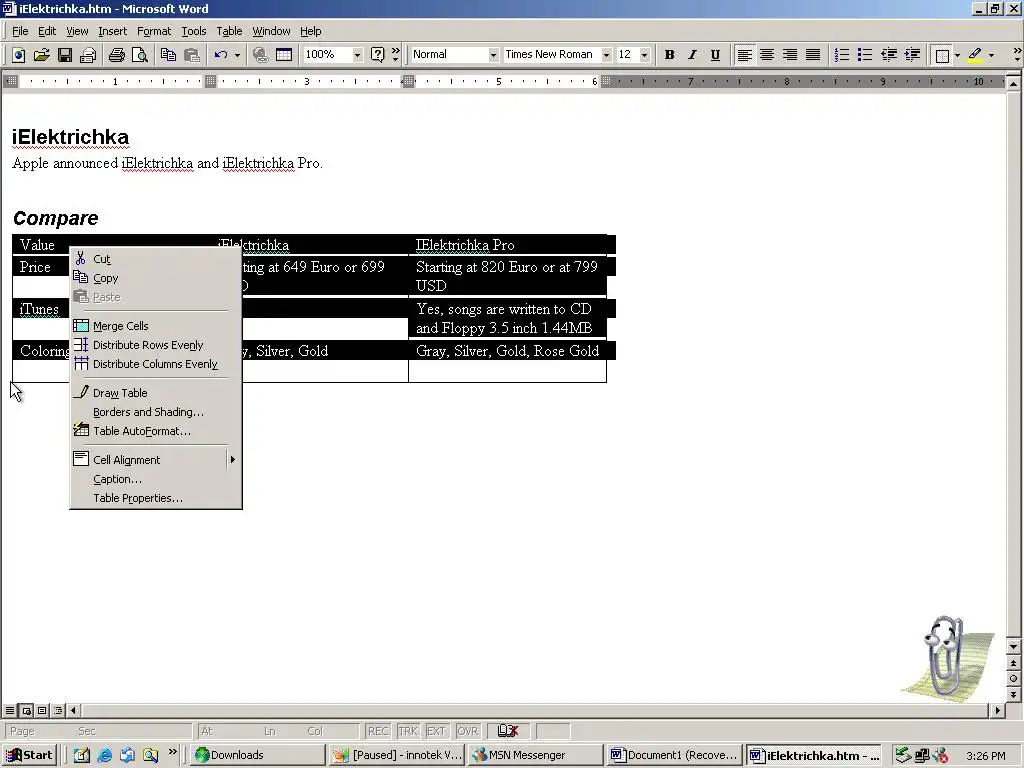Open Microsoft Word Help question mark icon
This screenshot has width=1024, height=768.
(x=377, y=55)
